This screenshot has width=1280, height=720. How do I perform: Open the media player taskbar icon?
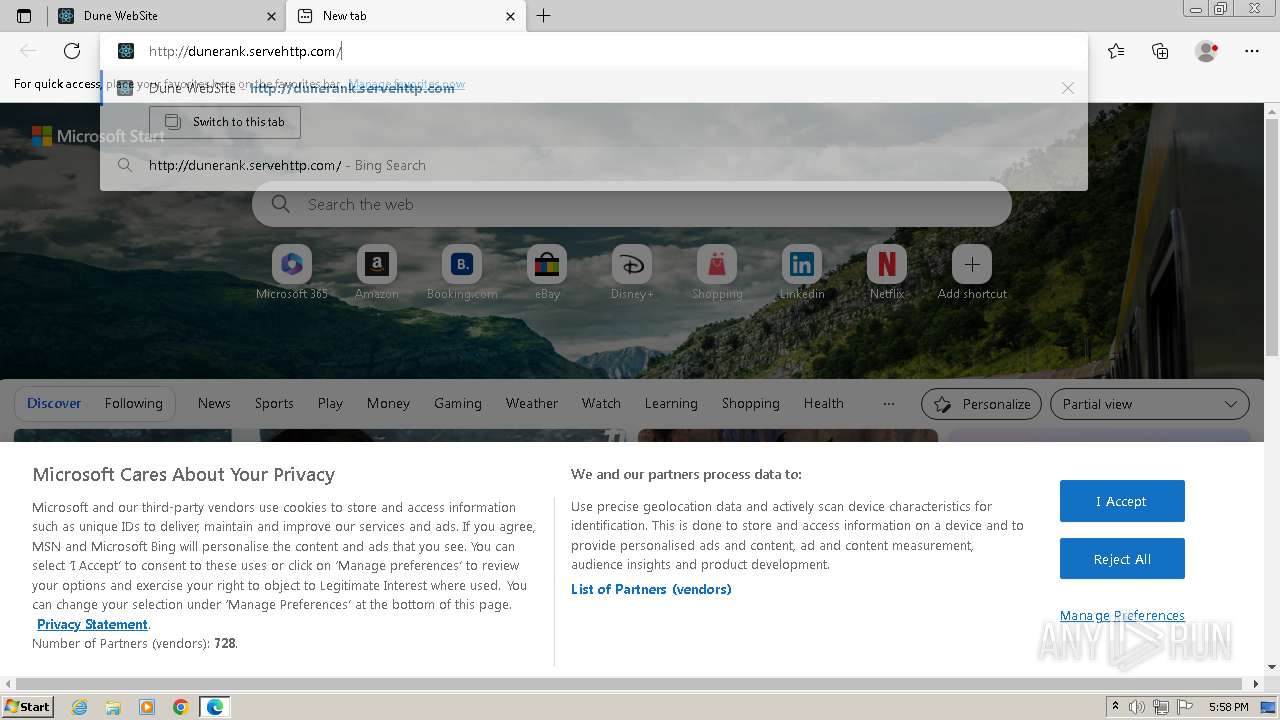147,707
